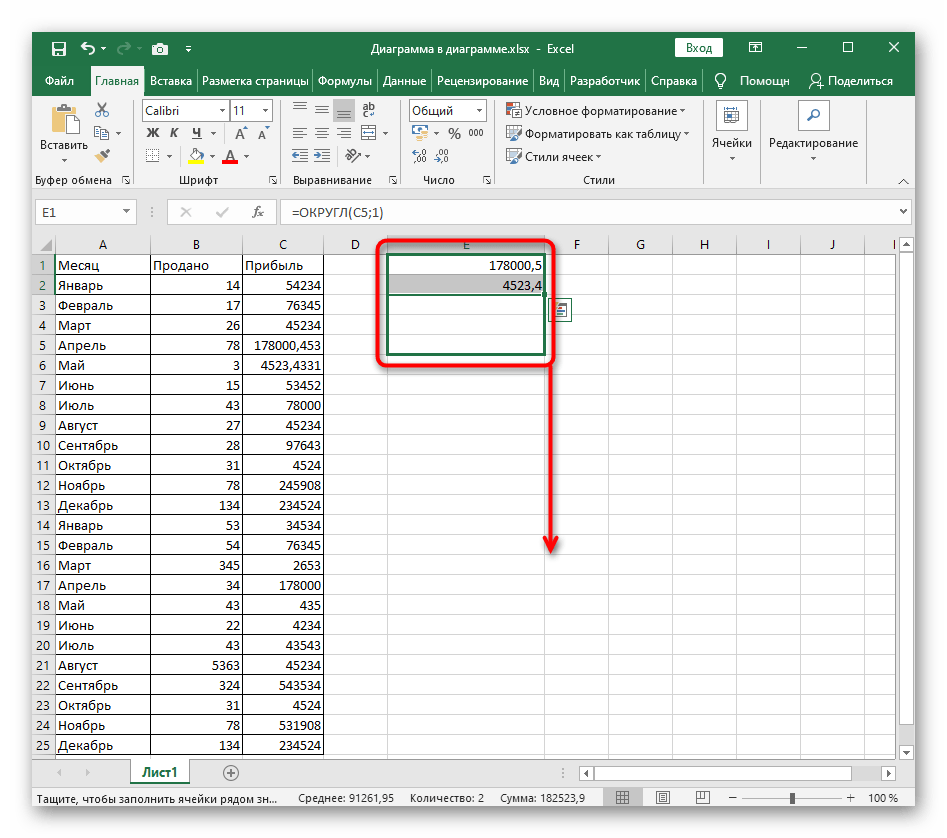
Task: Expand Условное форматирование menu
Action: pyautogui.click(x=596, y=110)
